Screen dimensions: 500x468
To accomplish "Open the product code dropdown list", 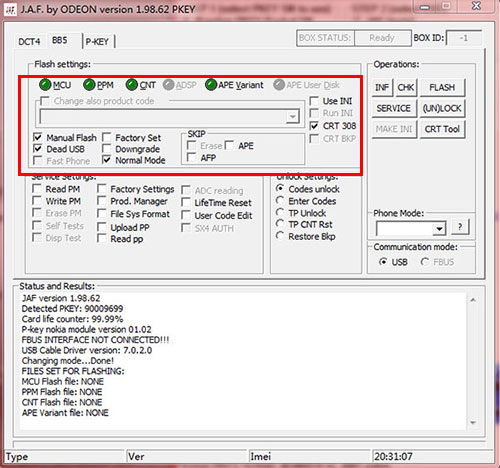I will tap(293, 117).
